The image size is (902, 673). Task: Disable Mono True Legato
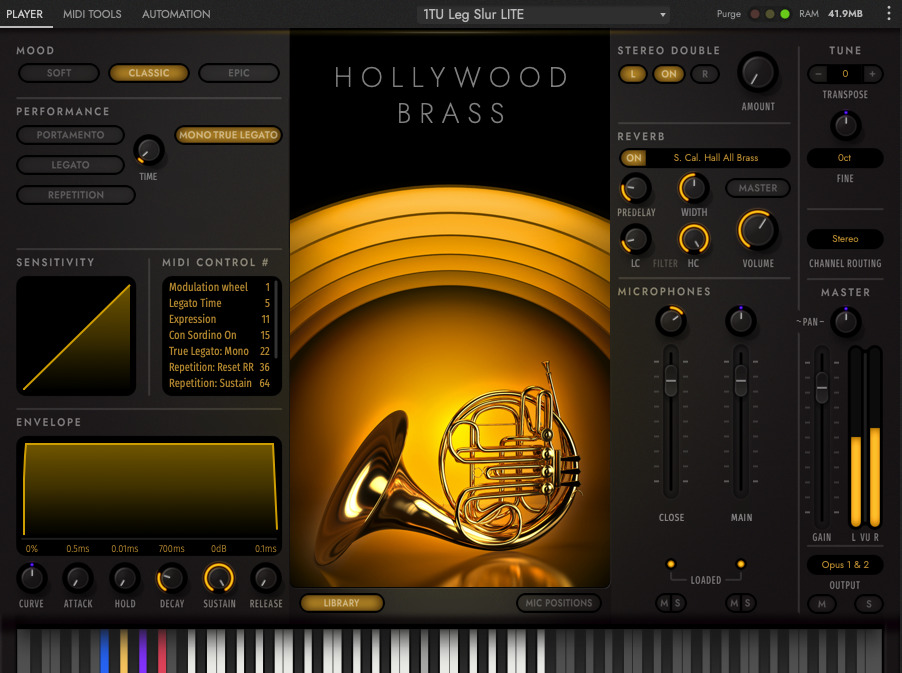click(228, 135)
